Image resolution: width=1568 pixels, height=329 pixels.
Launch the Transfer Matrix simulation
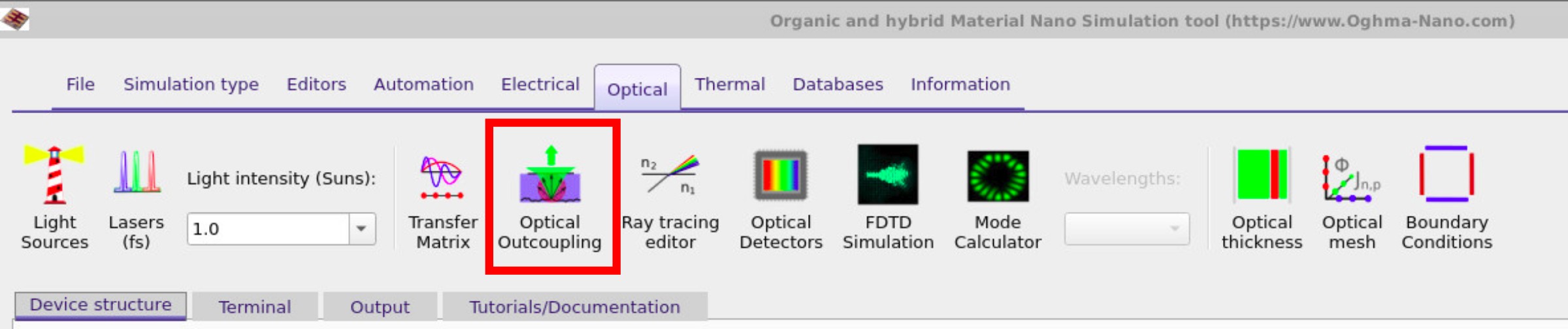coord(442,196)
